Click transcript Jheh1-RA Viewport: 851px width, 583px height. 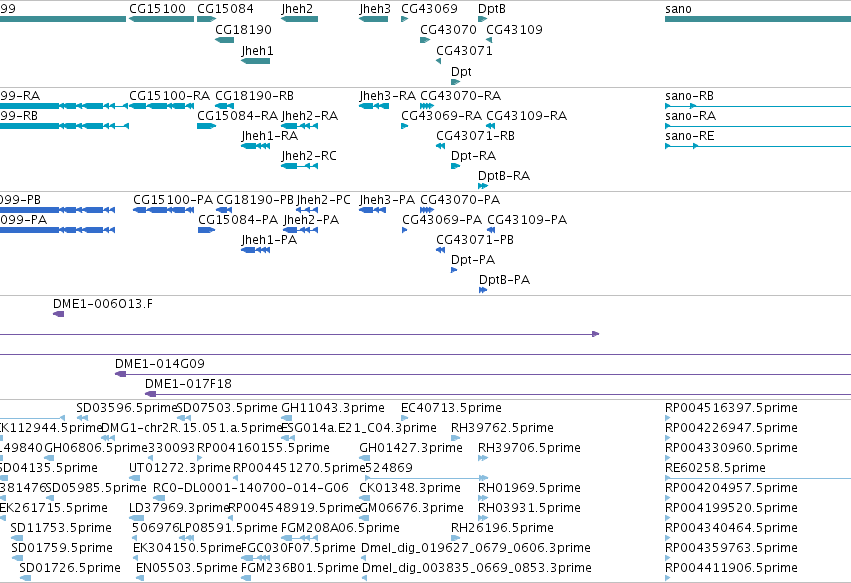[x=270, y=136]
